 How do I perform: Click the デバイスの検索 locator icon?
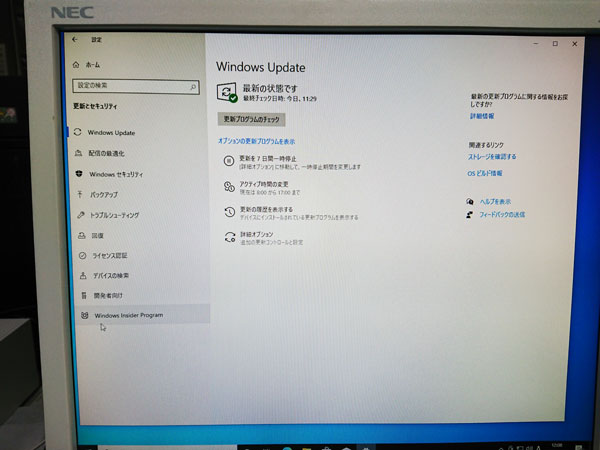[x=83, y=275]
